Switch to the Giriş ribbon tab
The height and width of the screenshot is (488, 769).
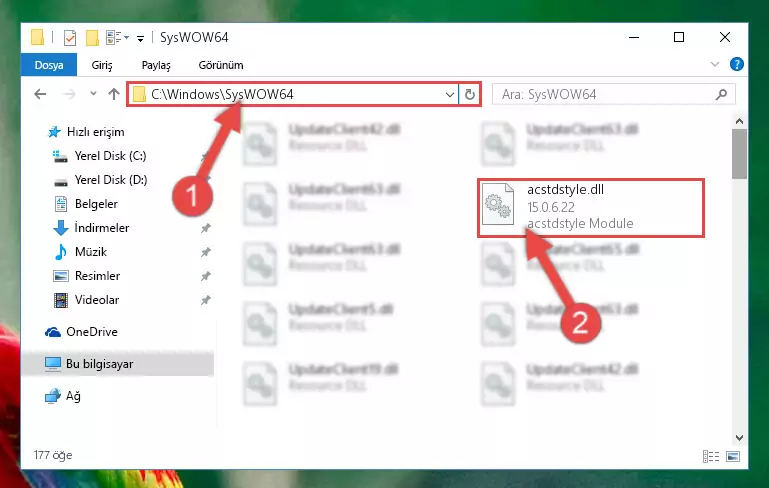point(102,65)
